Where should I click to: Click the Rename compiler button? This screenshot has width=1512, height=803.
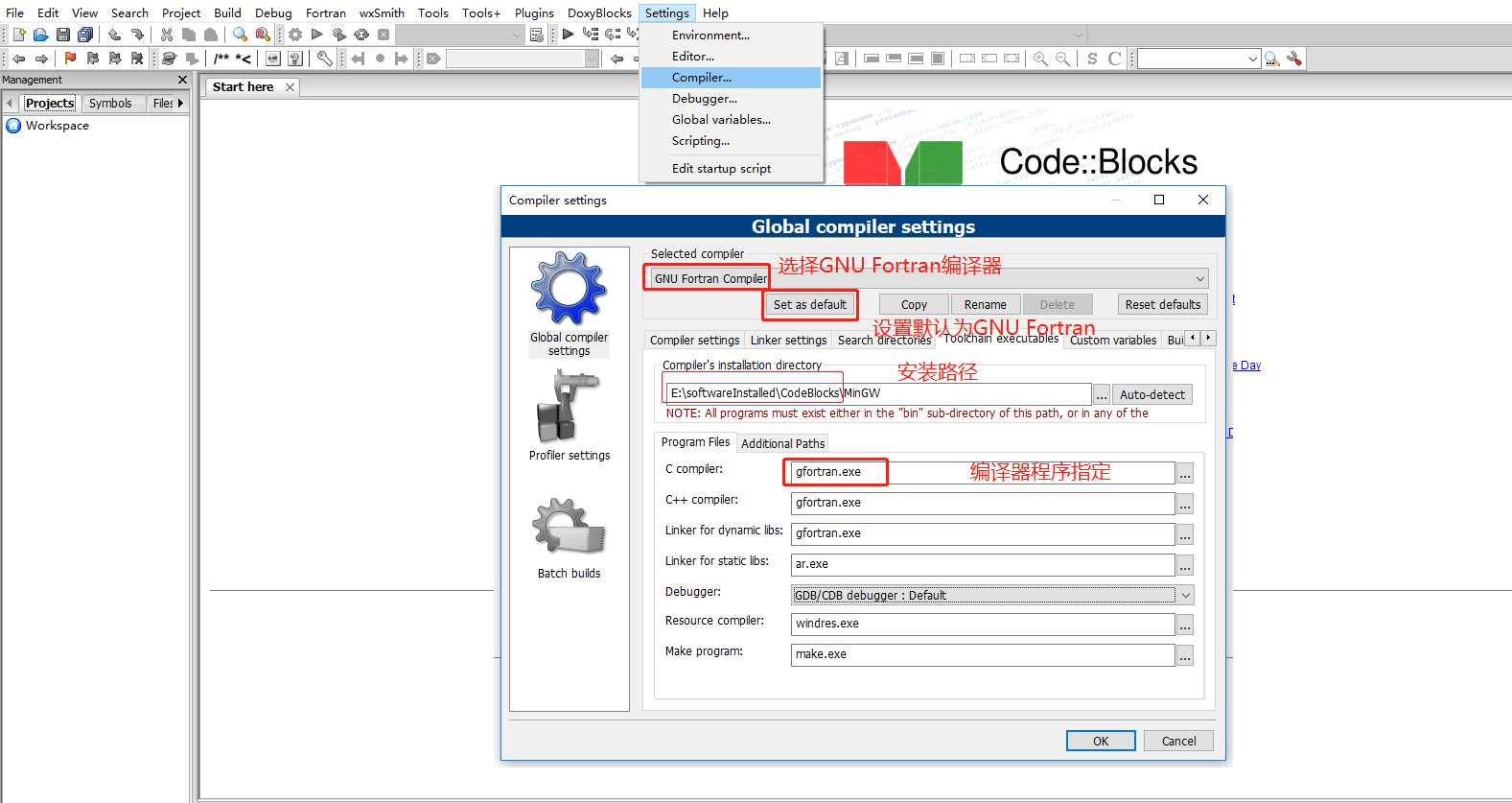click(x=986, y=305)
